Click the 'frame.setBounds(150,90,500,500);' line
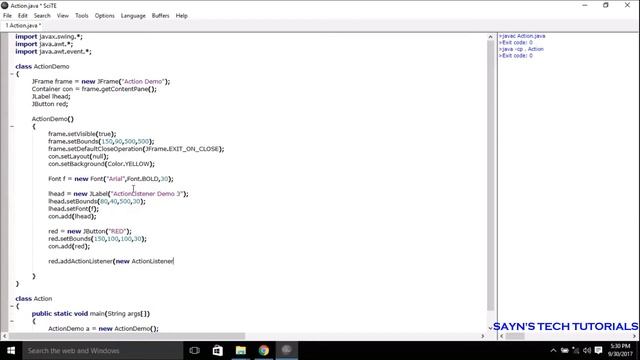The width and height of the screenshot is (640, 360). point(101,142)
